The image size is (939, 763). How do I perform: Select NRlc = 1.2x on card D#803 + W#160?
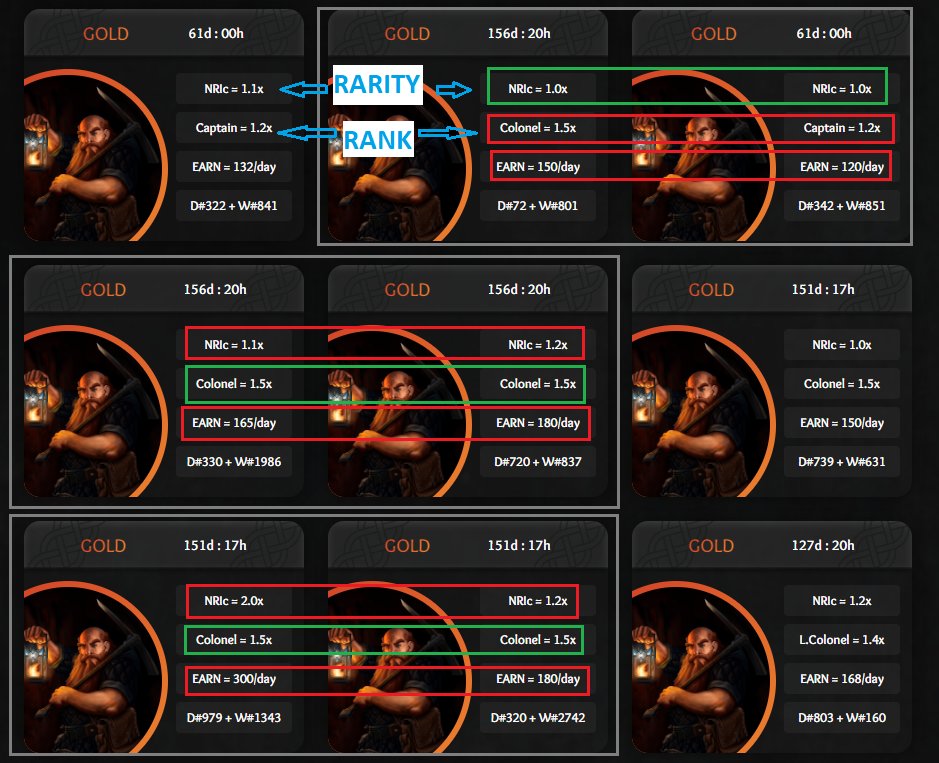(x=841, y=601)
